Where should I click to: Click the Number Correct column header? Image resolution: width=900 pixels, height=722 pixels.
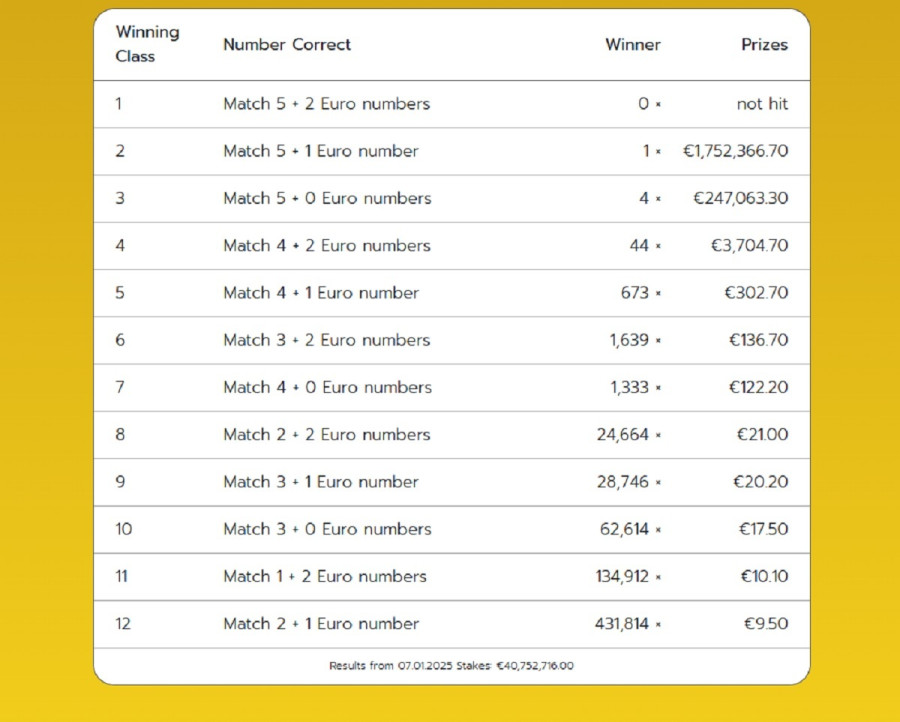tap(287, 44)
